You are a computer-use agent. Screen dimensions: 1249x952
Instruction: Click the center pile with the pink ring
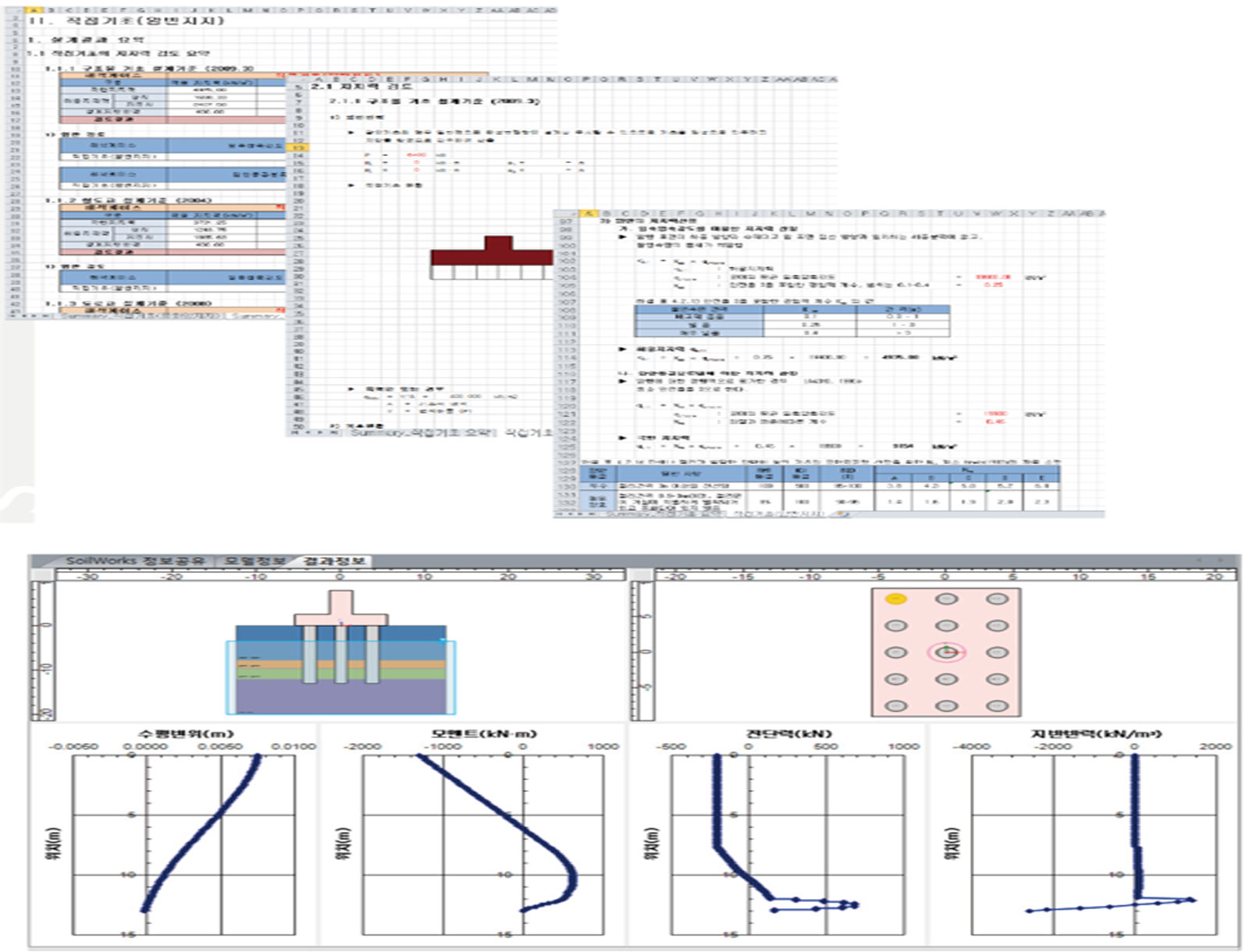[x=946, y=652]
